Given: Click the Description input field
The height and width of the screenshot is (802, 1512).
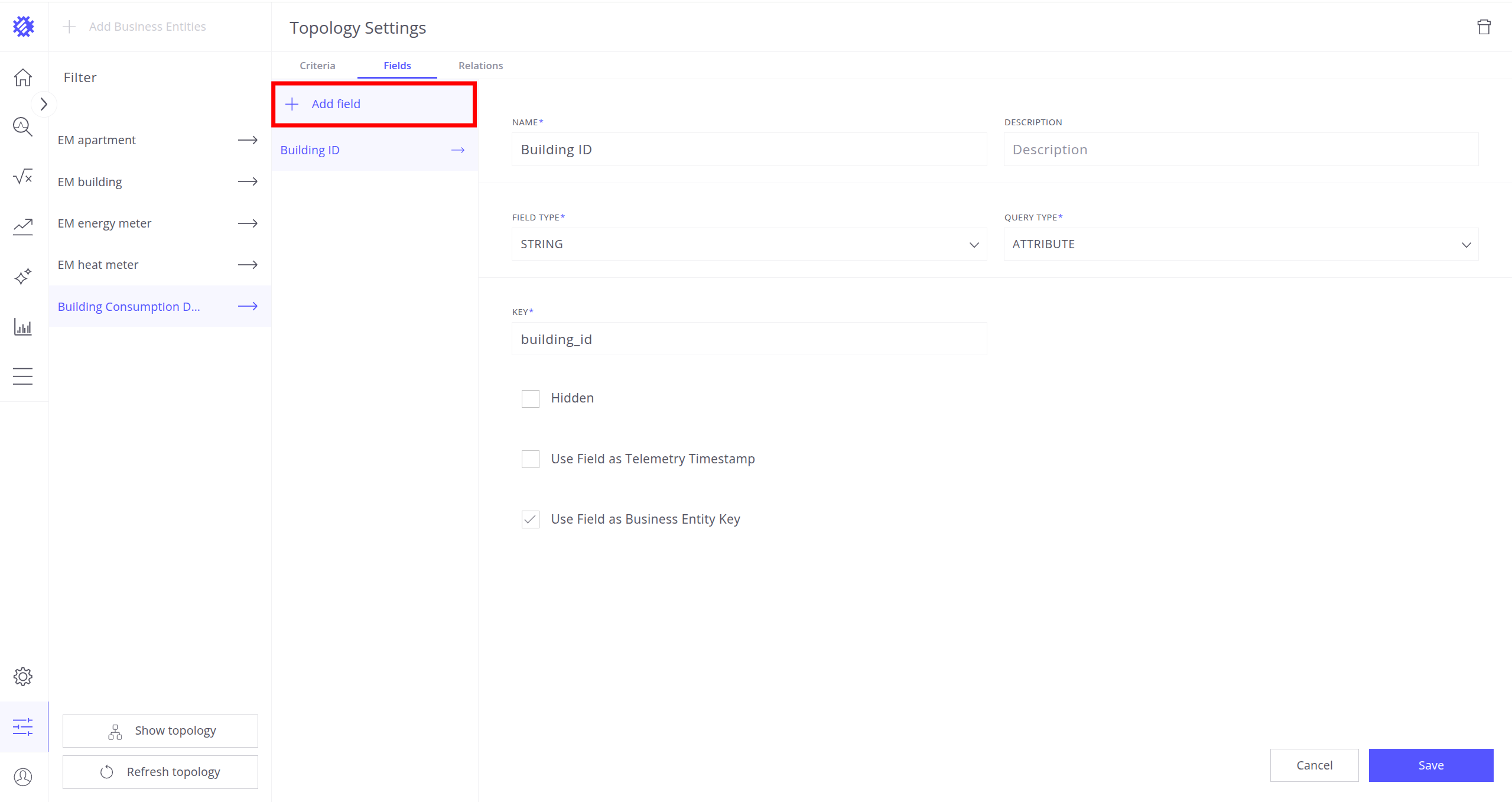Looking at the screenshot, I should click(1240, 150).
